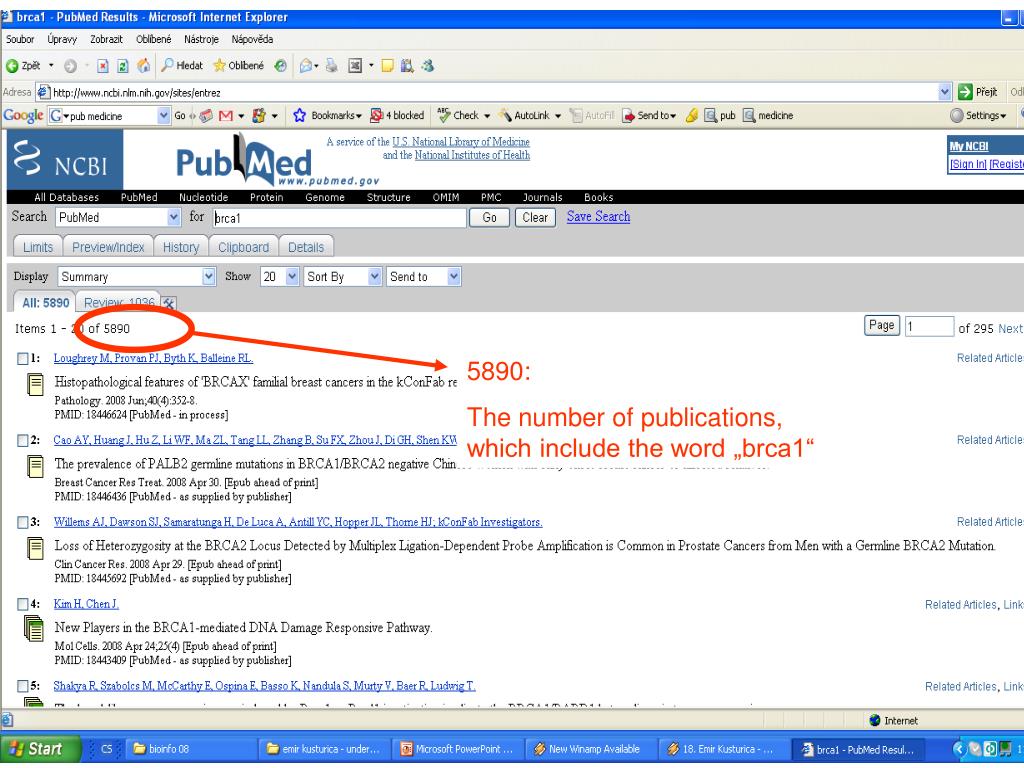1024x768 pixels.
Task: Click the page number input field
Action: 929,326
